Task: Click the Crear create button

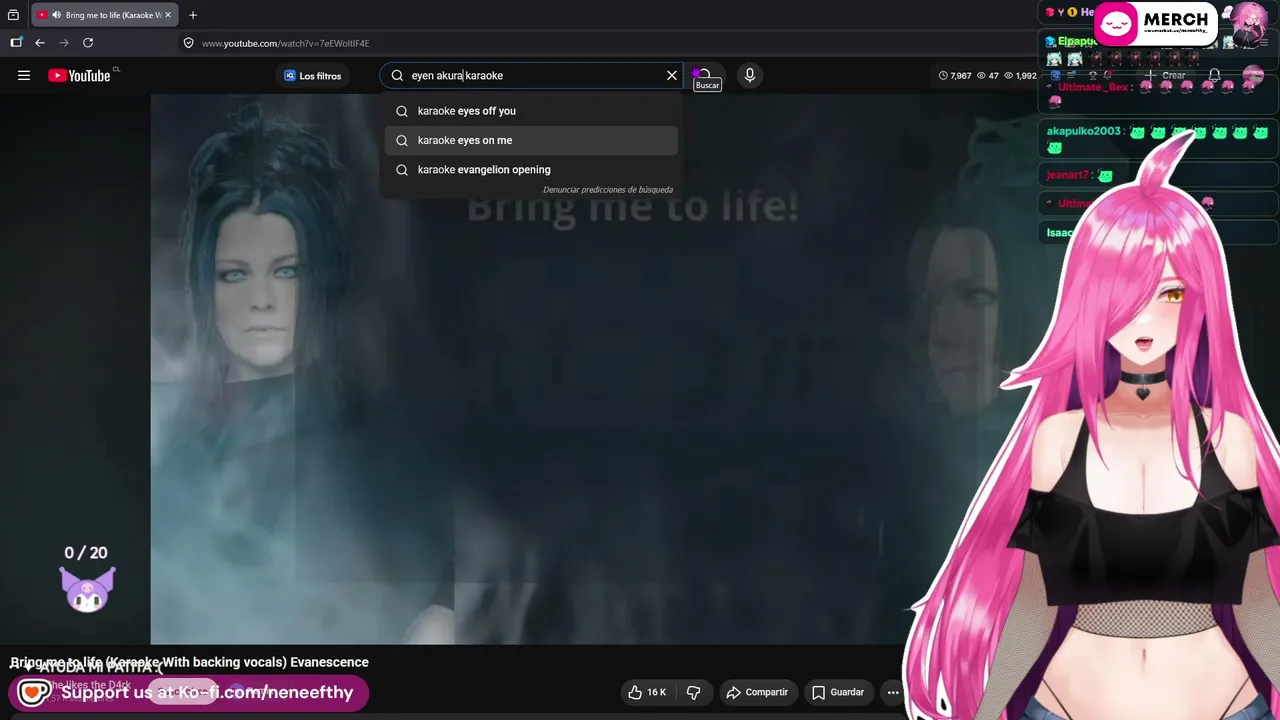Action: [1166, 76]
